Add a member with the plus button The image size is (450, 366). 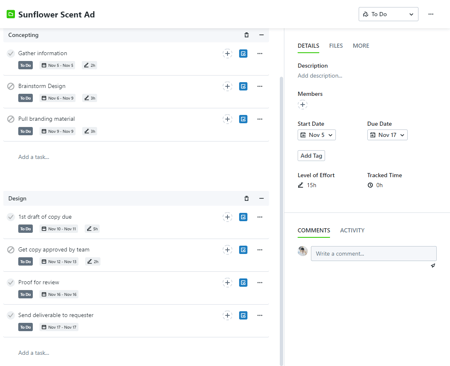[x=302, y=105]
